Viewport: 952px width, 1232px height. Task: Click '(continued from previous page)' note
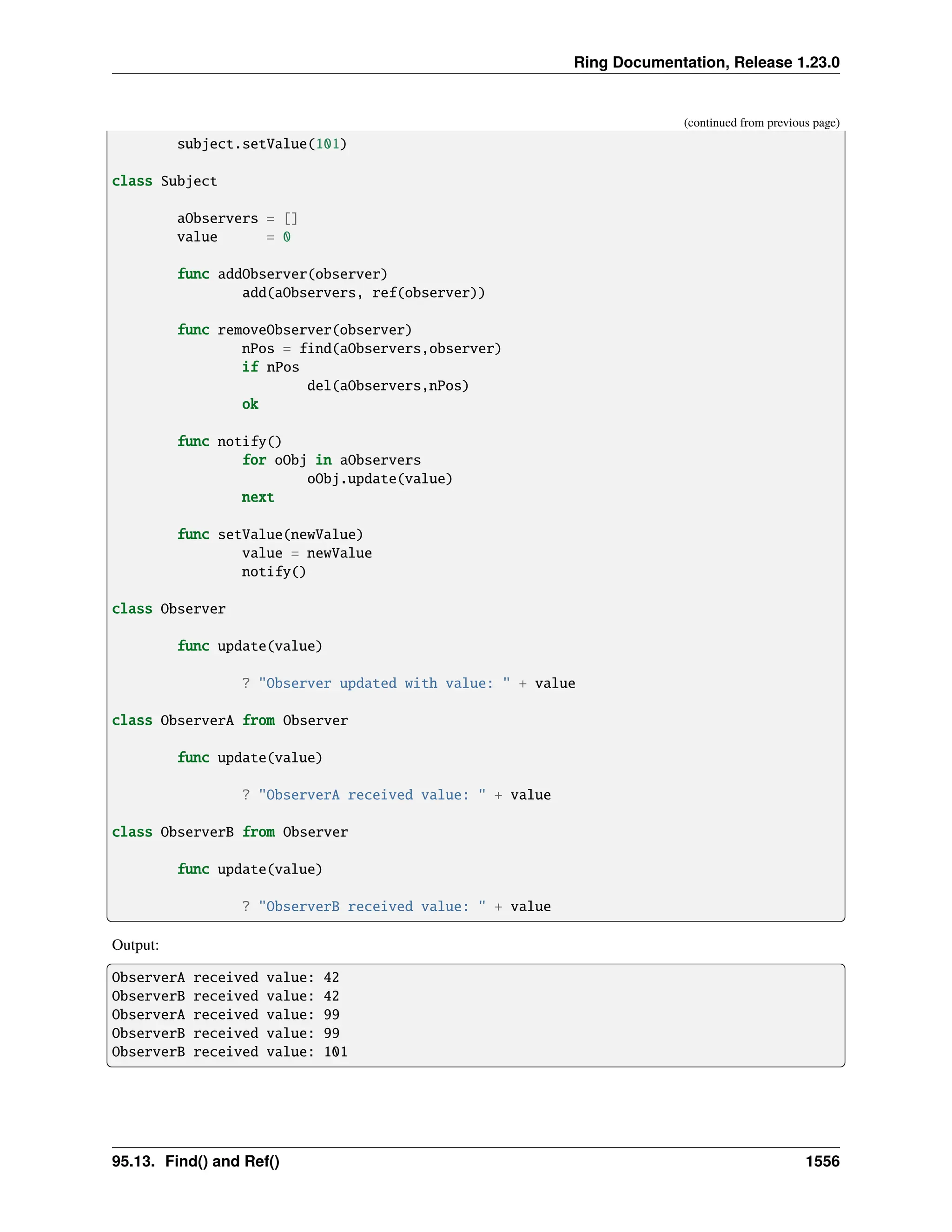[761, 122]
